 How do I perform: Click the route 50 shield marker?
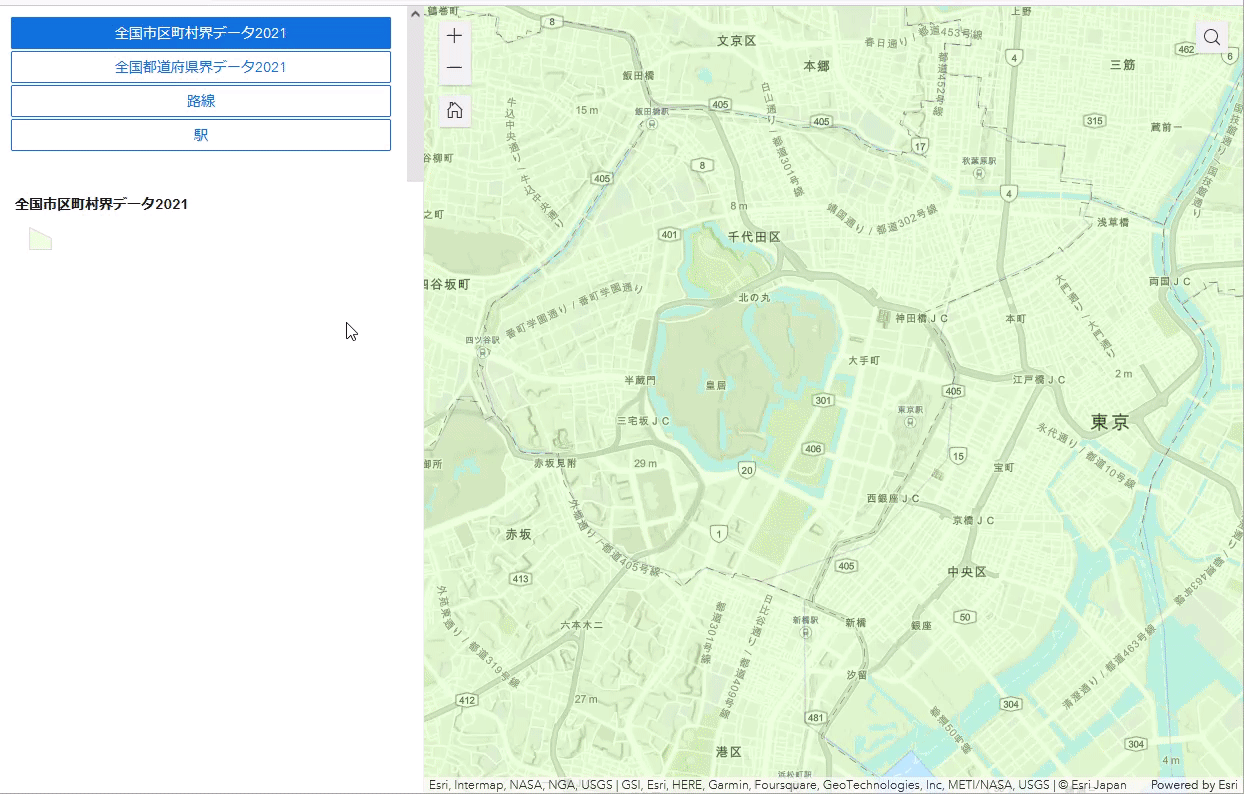(965, 617)
